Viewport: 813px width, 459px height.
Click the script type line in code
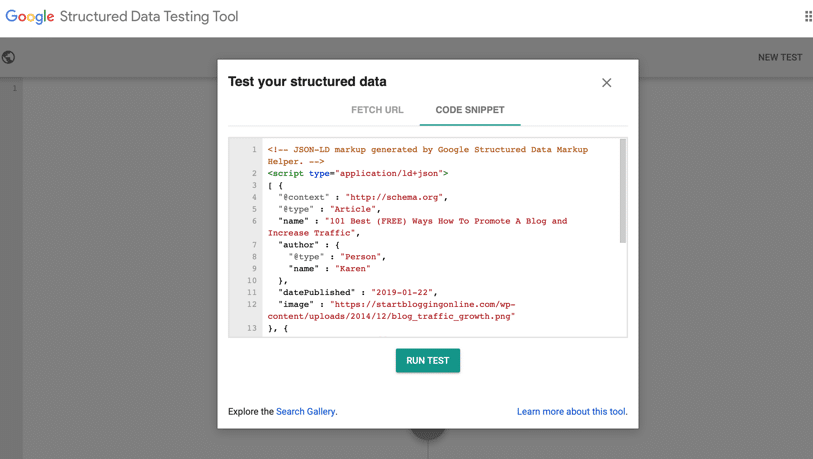358,173
